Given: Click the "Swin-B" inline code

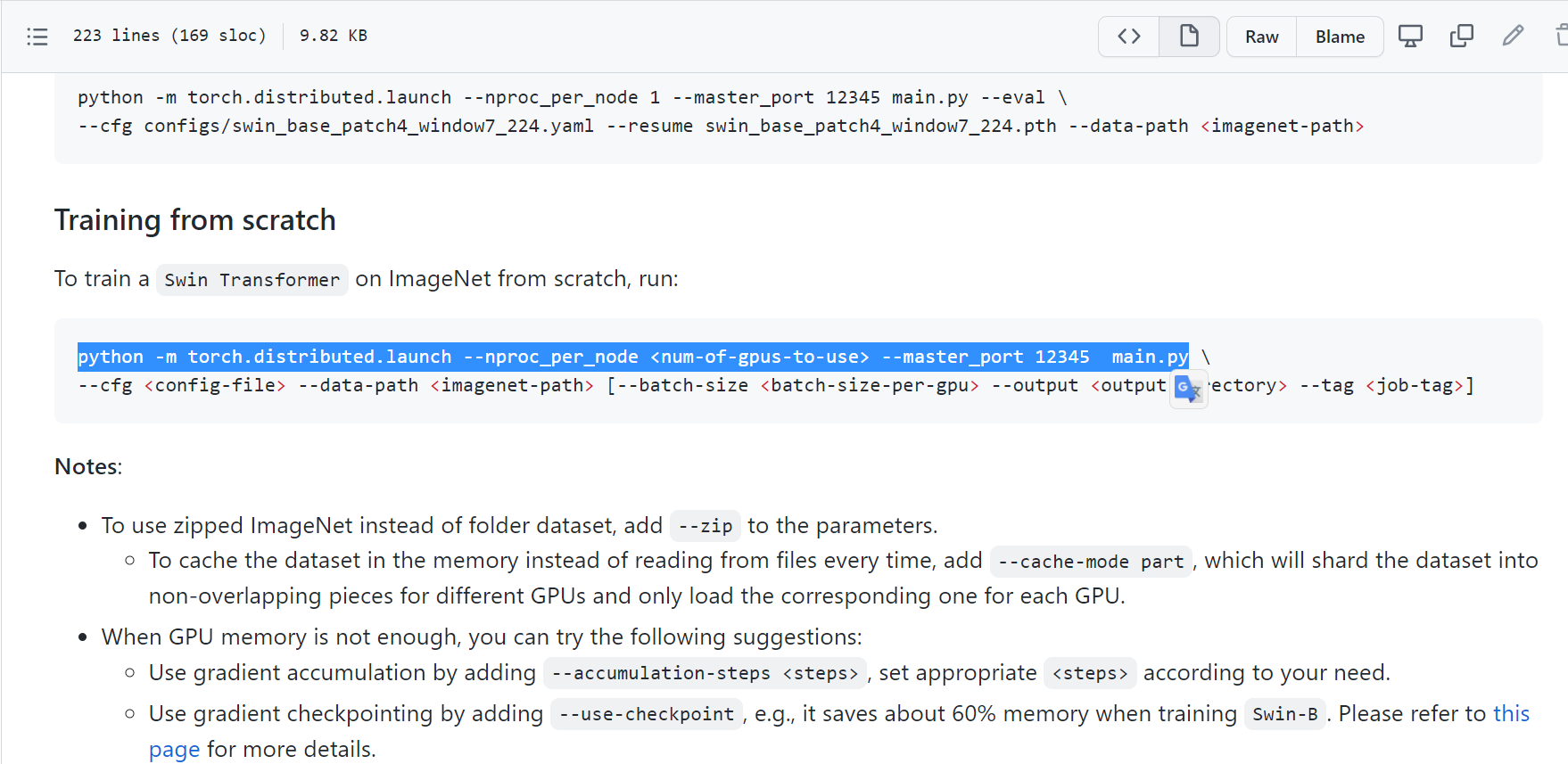Looking at the screenshot, I should pyautogui.click(x=1285, y=714).
